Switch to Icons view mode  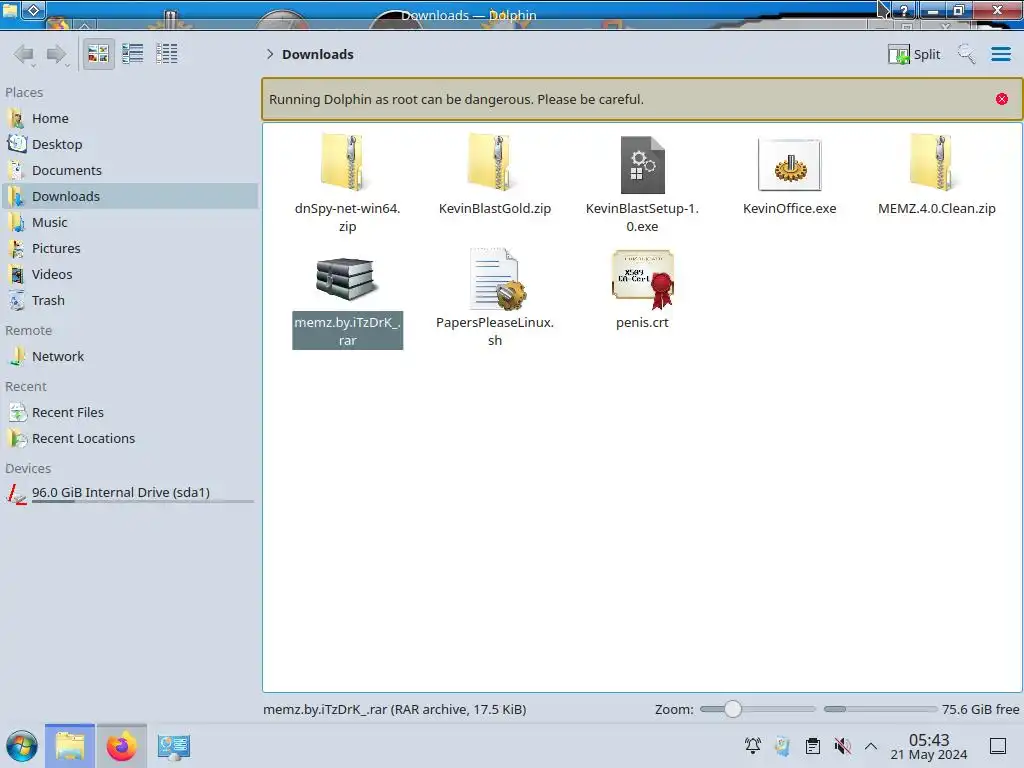(99, 54)
